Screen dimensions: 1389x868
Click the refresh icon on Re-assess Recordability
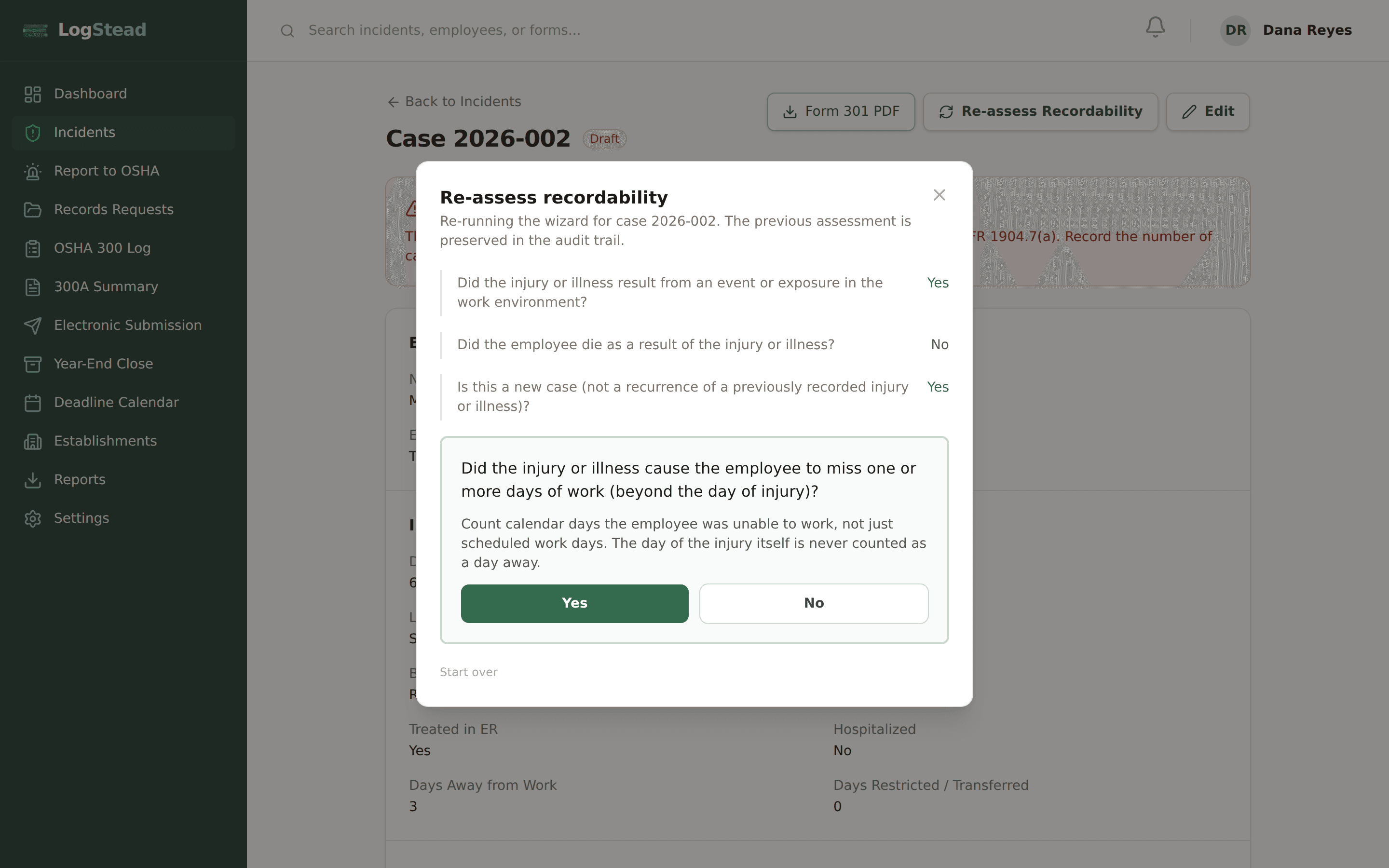946,112
